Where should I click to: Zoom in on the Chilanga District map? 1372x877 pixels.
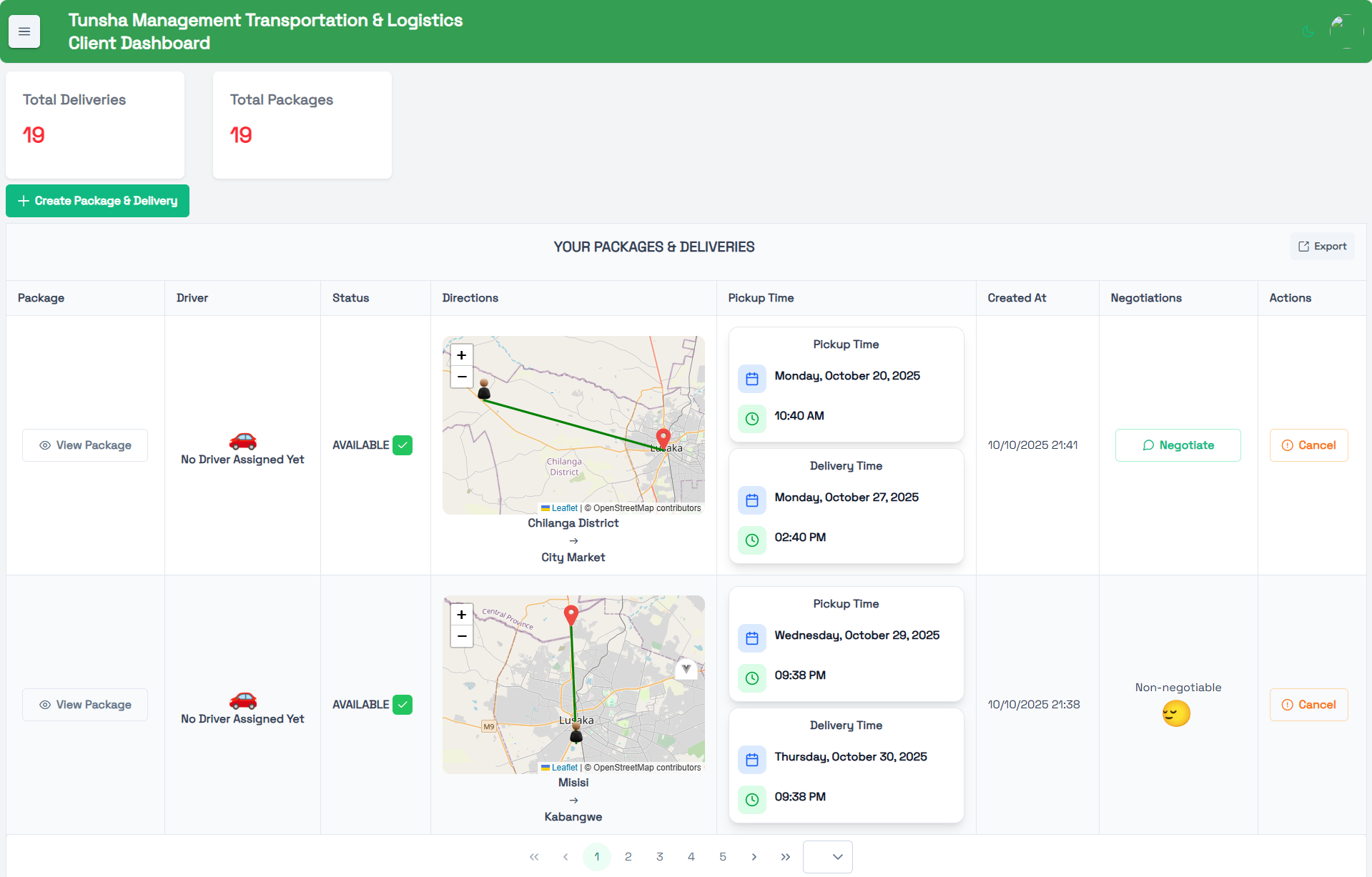[462, 355]
